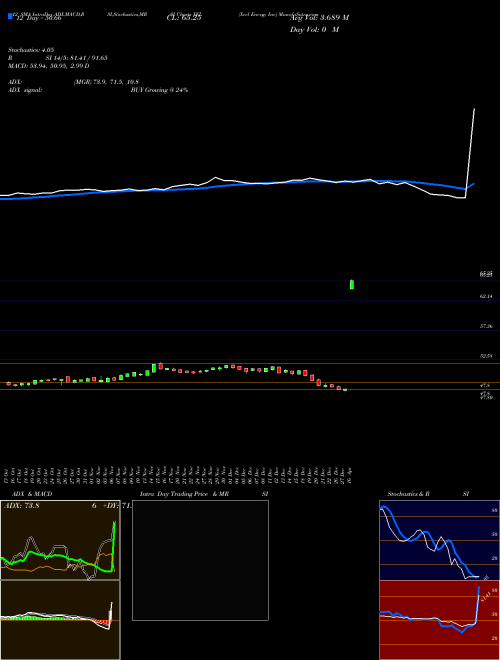Image resolution: width=500 pixels, height=660 pixels.
Task: Click the empty intraday trading price panel
Action: [200, 560]
